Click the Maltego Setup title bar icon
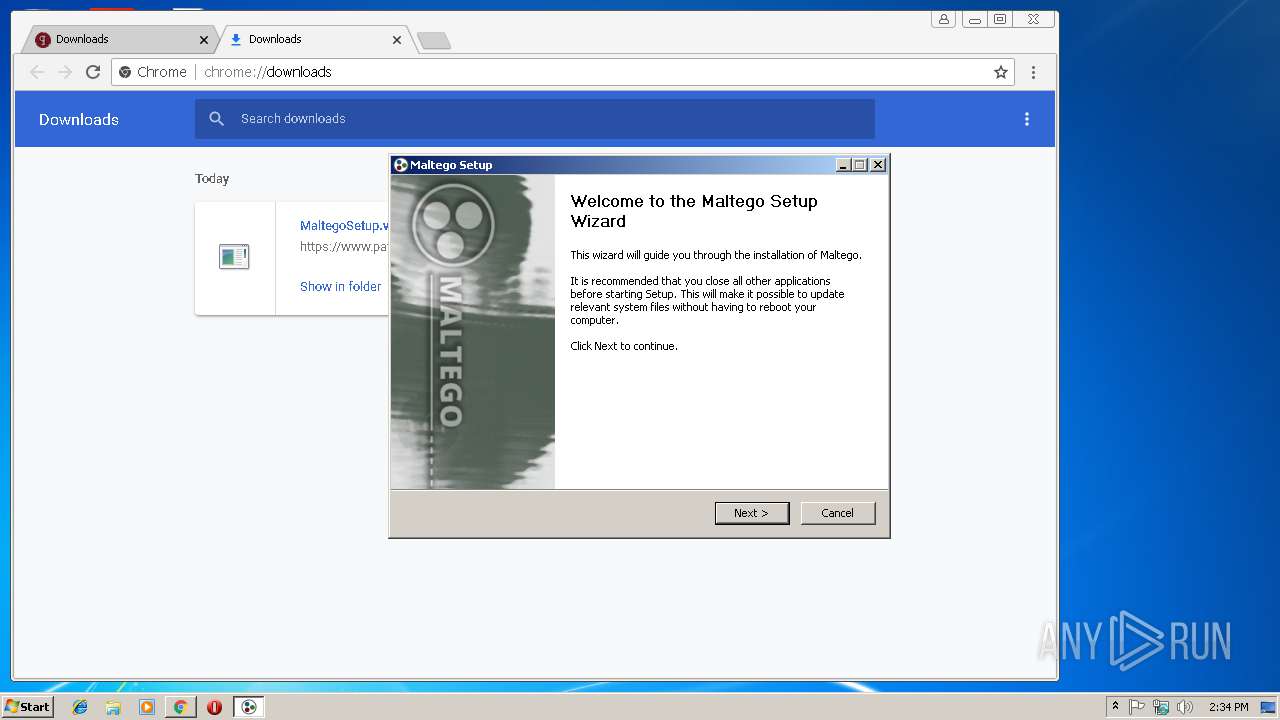The height and width of the screenshot is (720, 1280). (400, 165)
